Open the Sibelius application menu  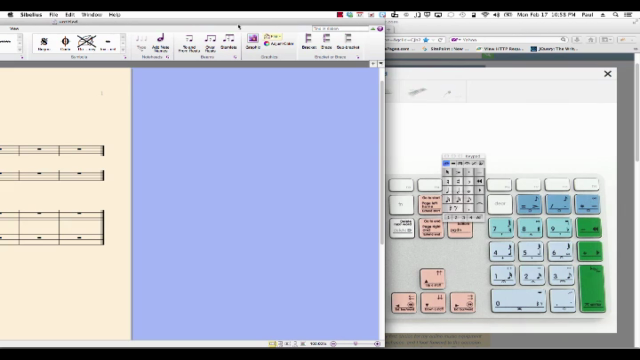tap(31, 15)
